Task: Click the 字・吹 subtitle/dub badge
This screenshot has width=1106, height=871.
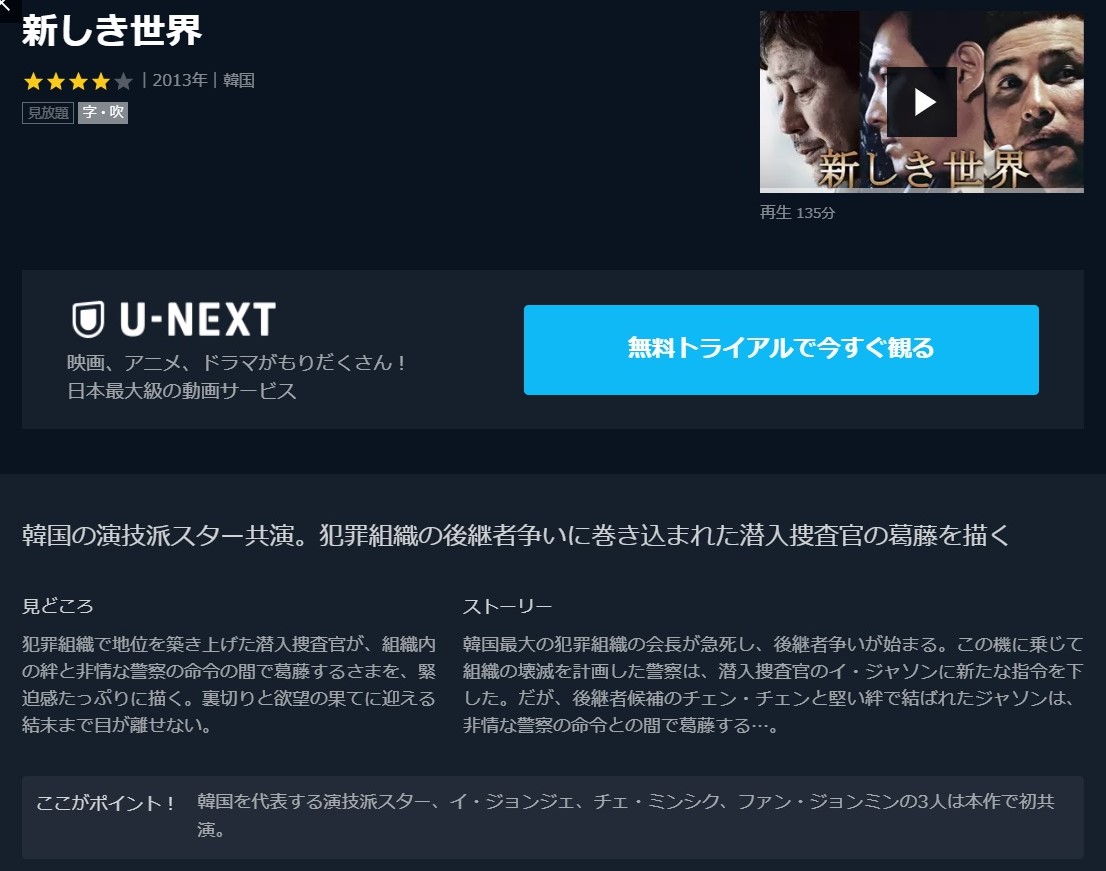Action: 103,113
